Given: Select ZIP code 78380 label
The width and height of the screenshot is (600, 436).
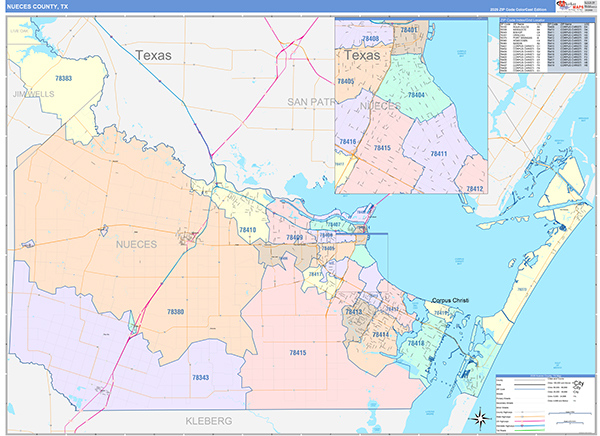Looking at the screenshot, I should [x=175, y=312].
